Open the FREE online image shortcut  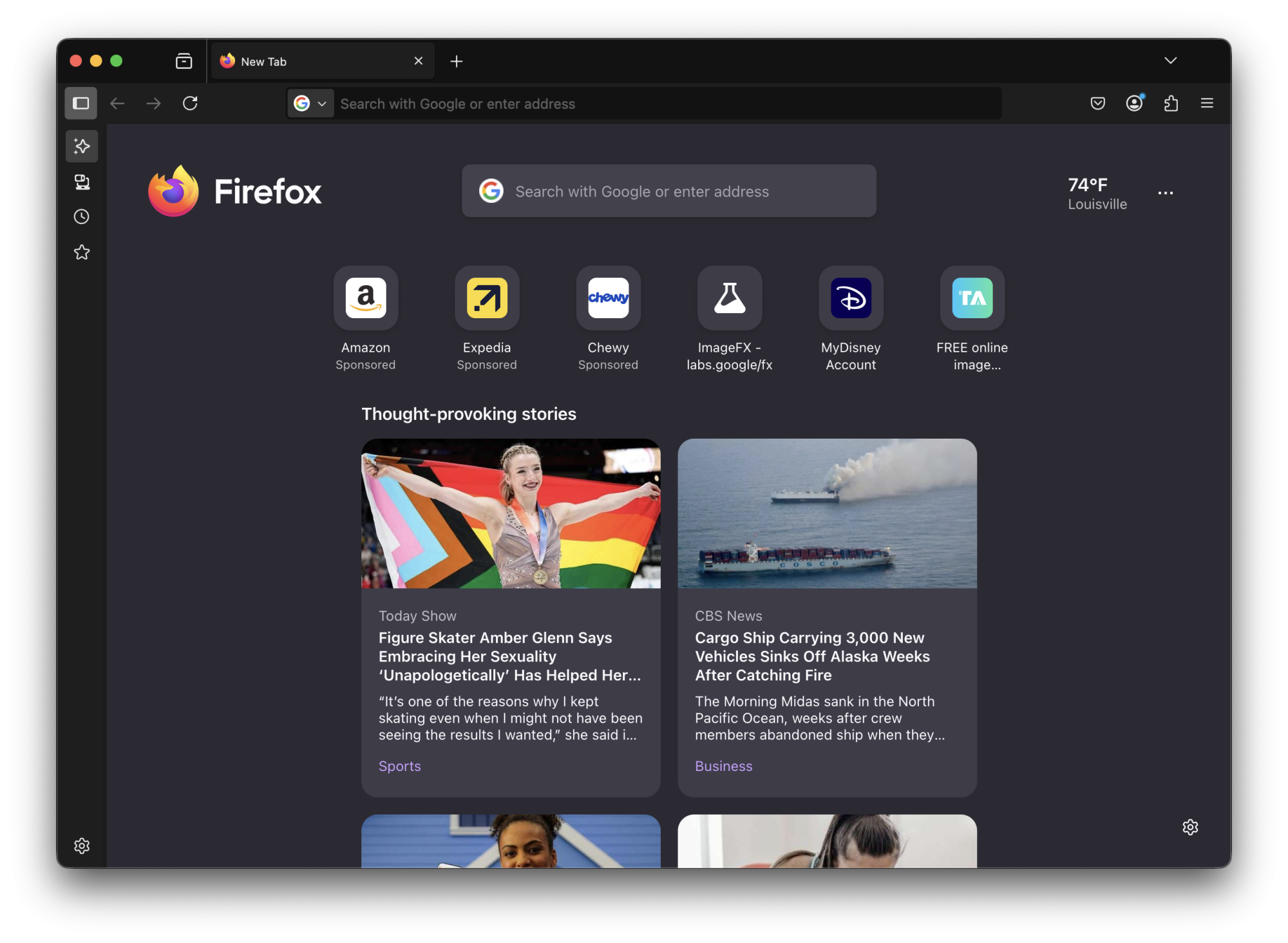click(x=972, y=319)
